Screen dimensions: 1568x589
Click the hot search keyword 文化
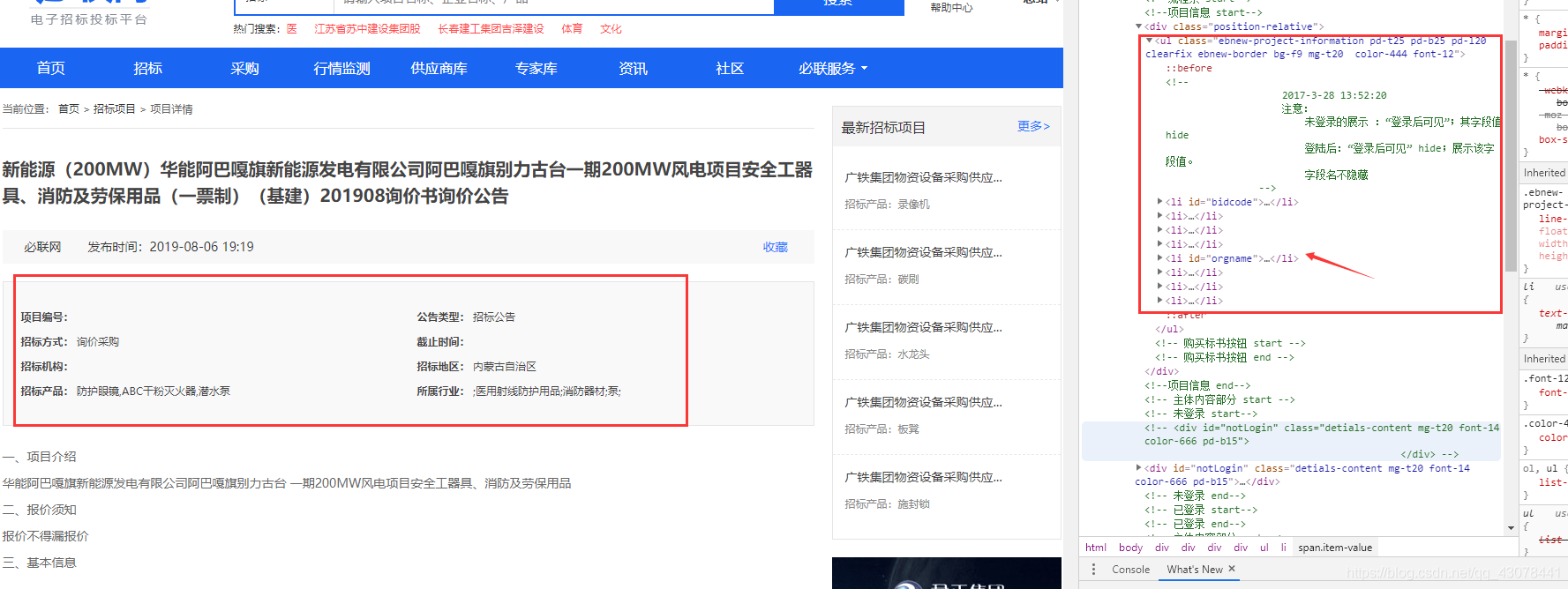pos(611,29)
